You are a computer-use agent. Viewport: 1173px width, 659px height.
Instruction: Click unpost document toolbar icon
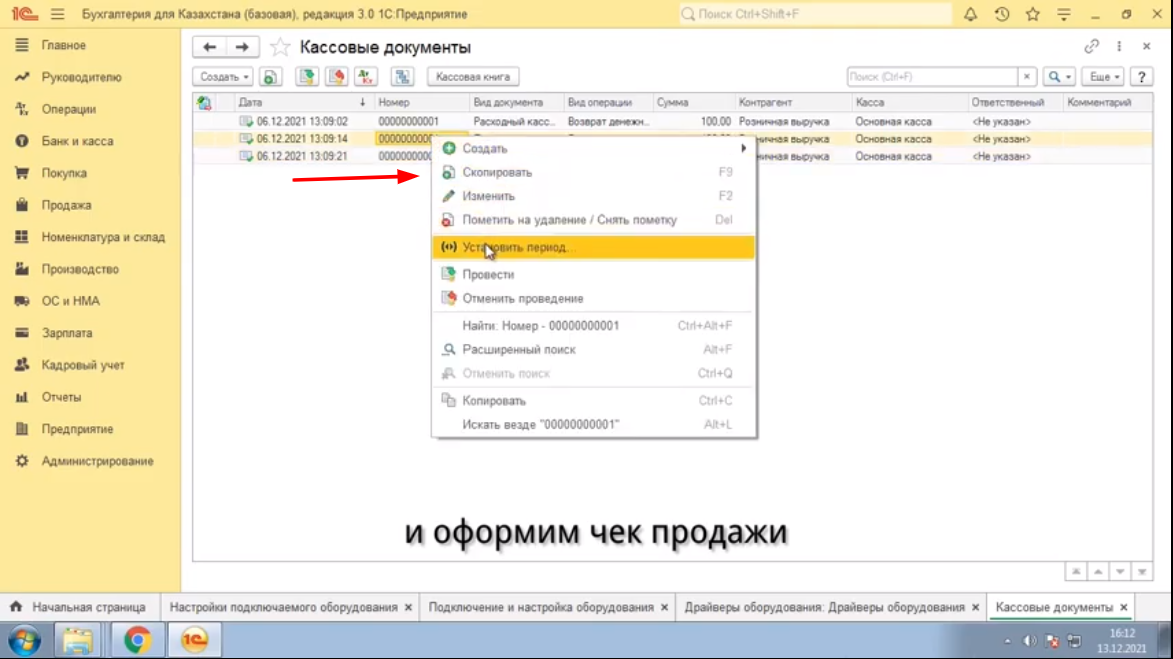point(336,77)
